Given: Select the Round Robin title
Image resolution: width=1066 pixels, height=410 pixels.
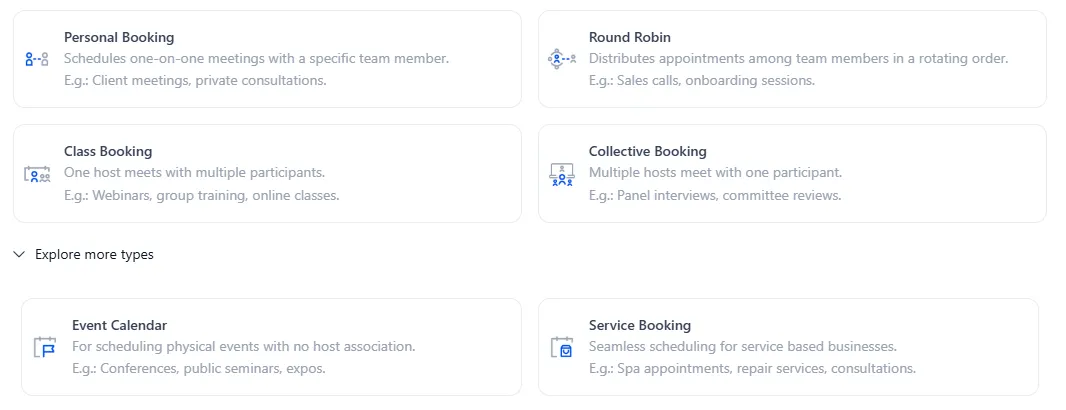Looking at the screenshot, I should [x=629, y=37].
